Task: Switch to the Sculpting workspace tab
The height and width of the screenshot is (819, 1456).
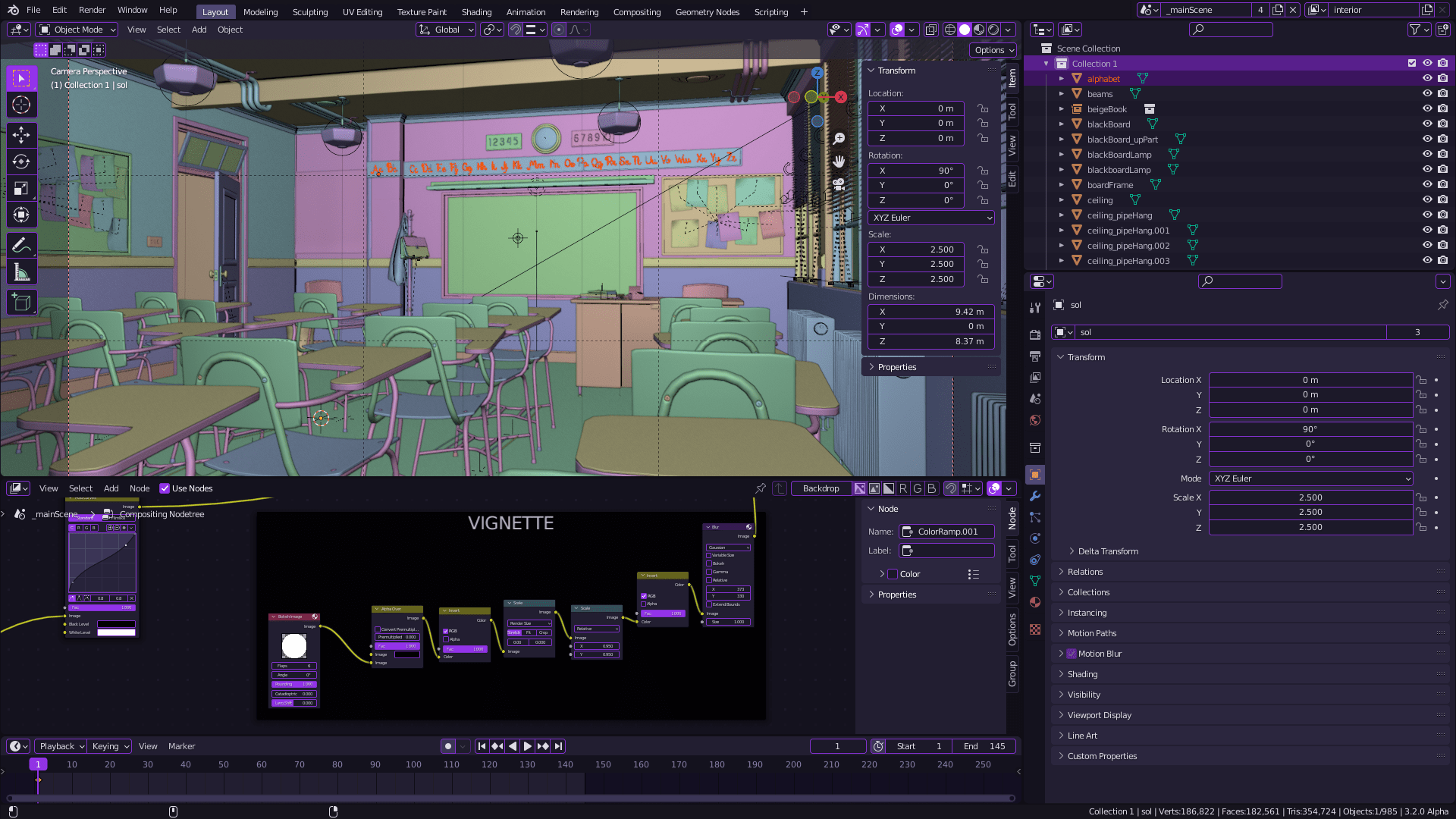Action: pyautogui.click(x=310, y=11)
